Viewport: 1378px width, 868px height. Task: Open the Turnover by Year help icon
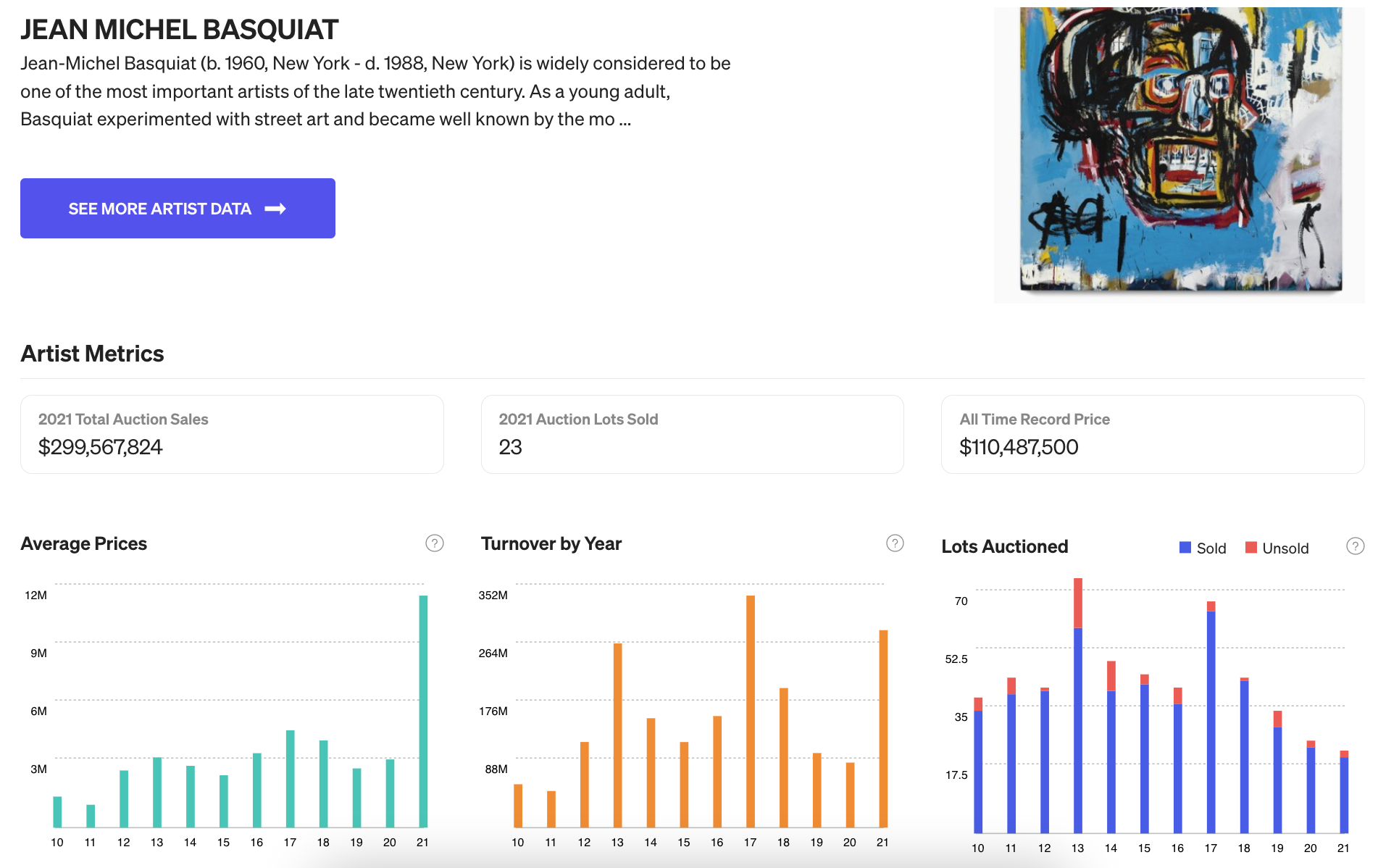click(895, 543)
